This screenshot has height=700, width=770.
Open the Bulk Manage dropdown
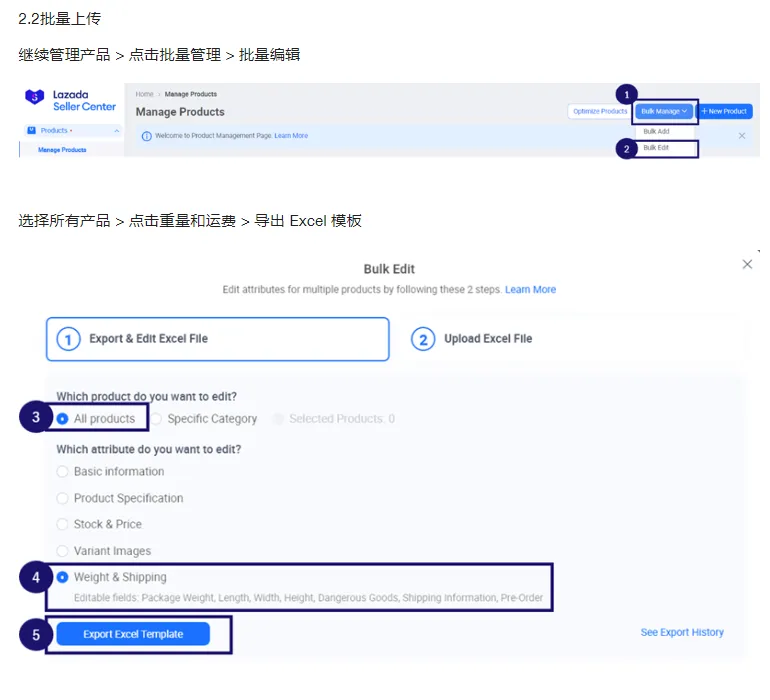(x=663, y=111)
